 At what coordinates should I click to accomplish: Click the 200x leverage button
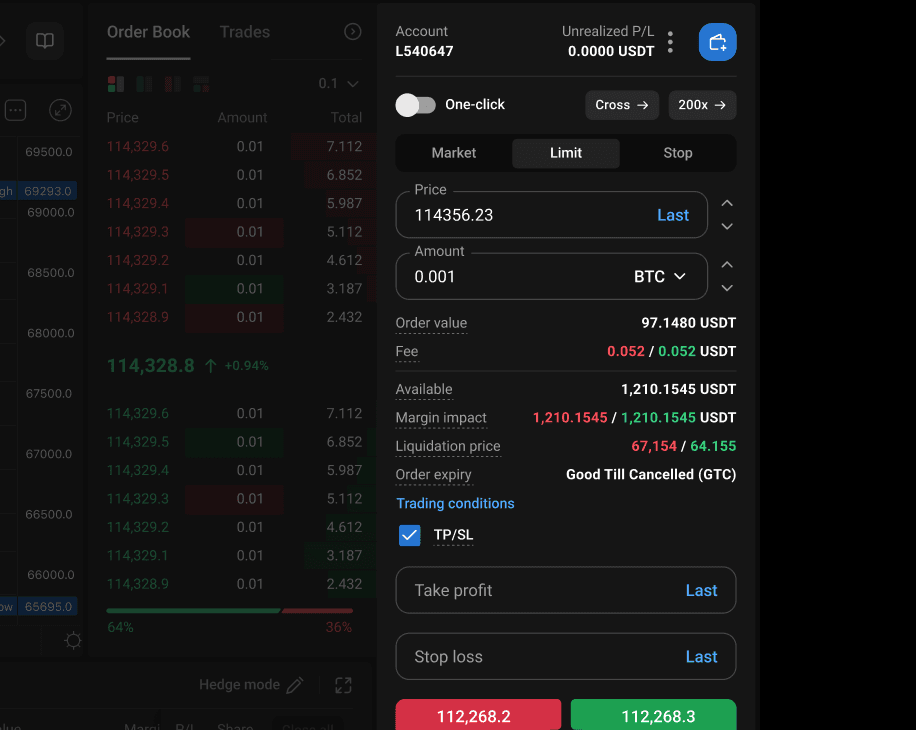coord(702,105)
